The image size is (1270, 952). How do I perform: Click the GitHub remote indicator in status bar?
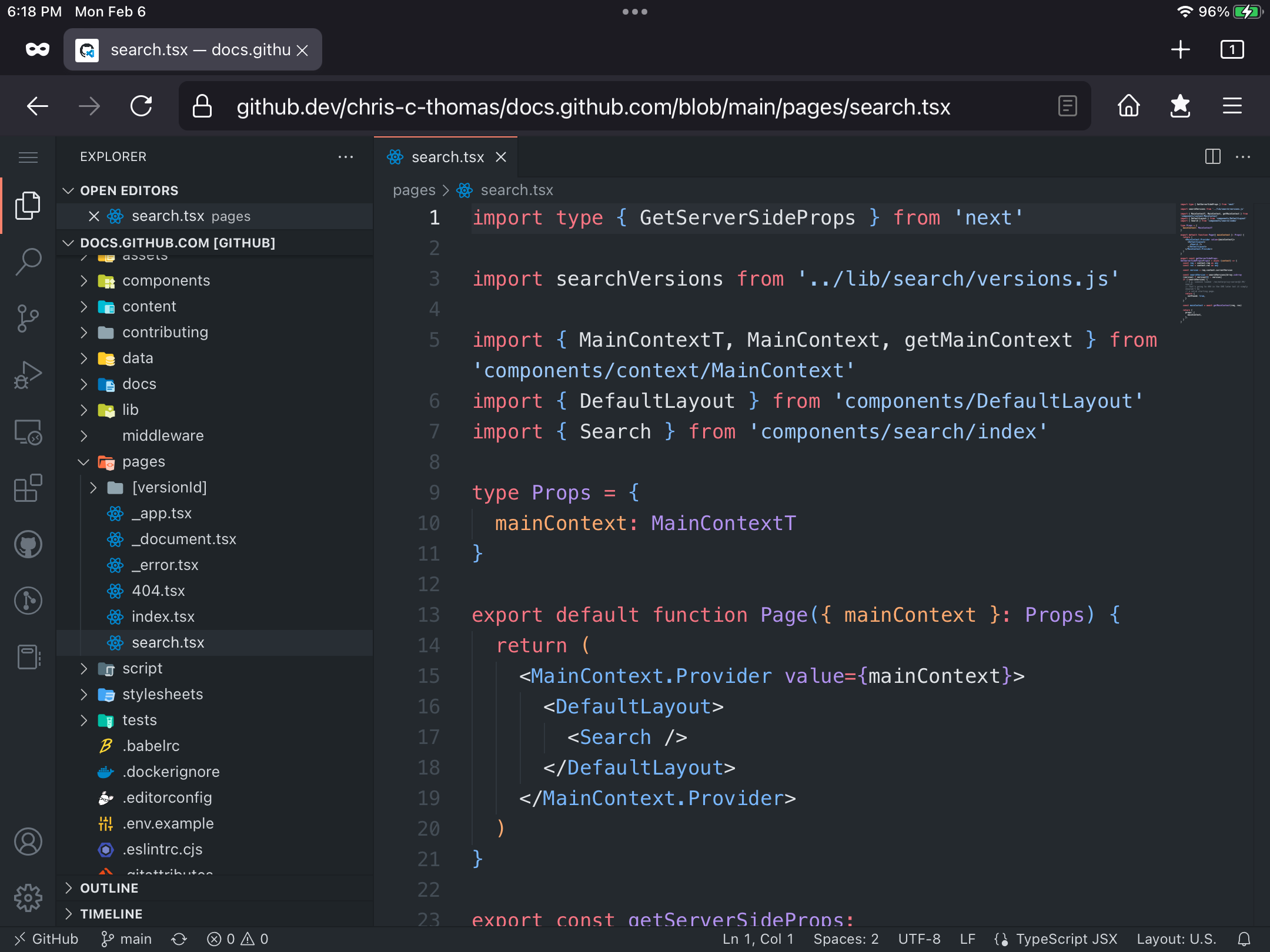(x=46, y=939)
